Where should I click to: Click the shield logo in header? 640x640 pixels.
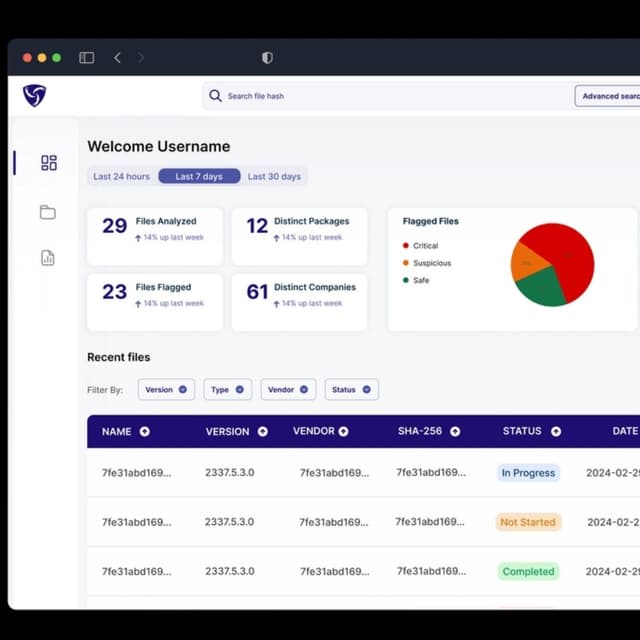(34, 96)
